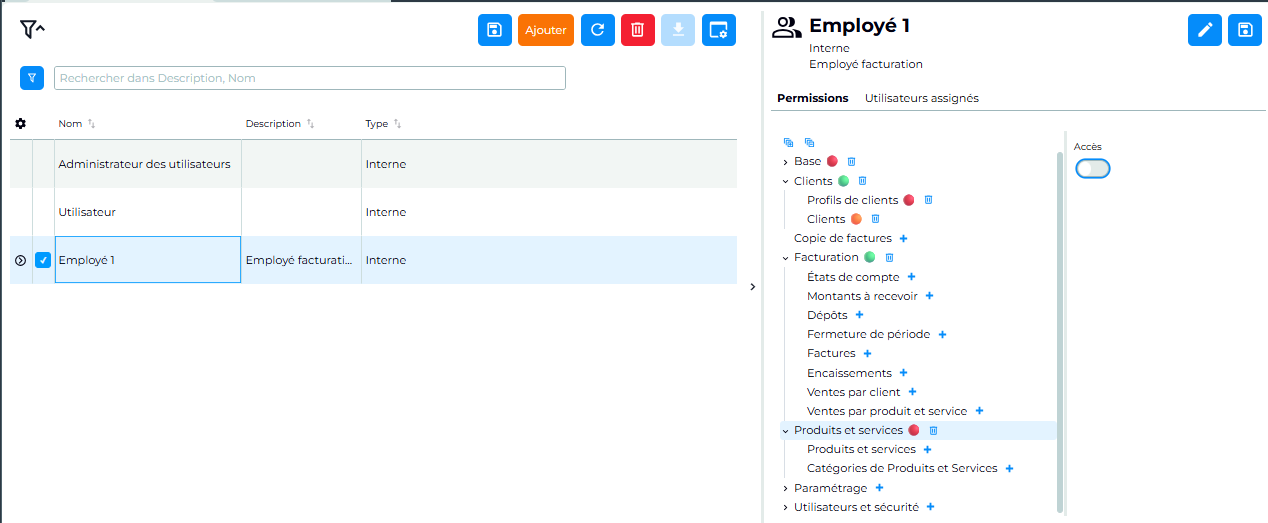Click the red trash delete button
The width and height of the screenshot is (1268, 523).
[x=638, y=30]
